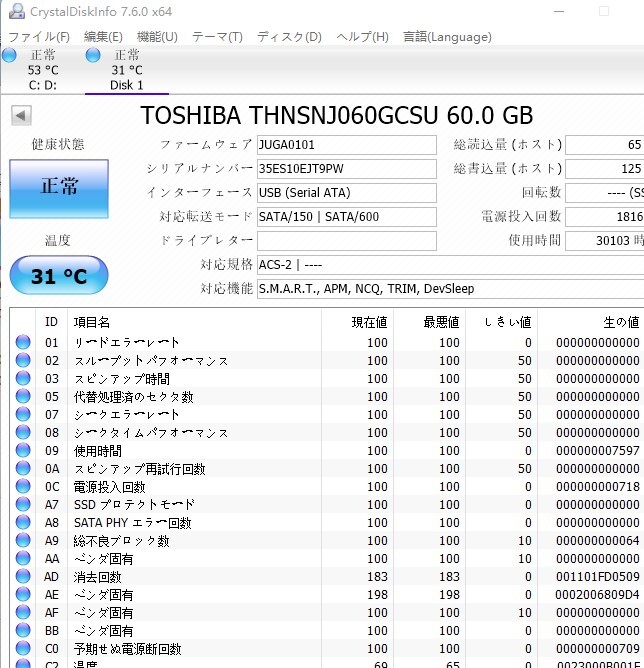Click status icon for attribute 0A スピンアップ再試行回数

(x=23, y=468)
